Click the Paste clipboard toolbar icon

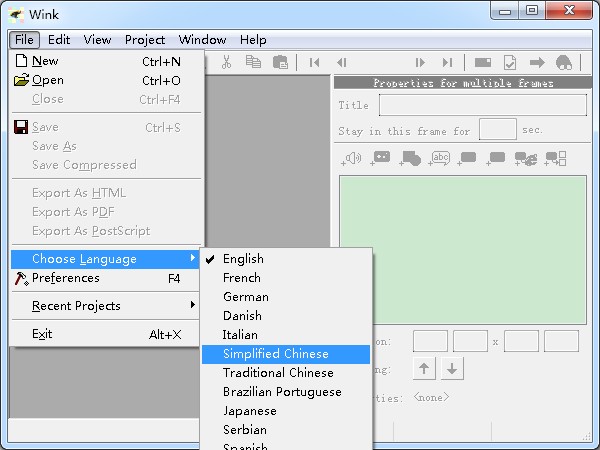[x=281, y=62]
